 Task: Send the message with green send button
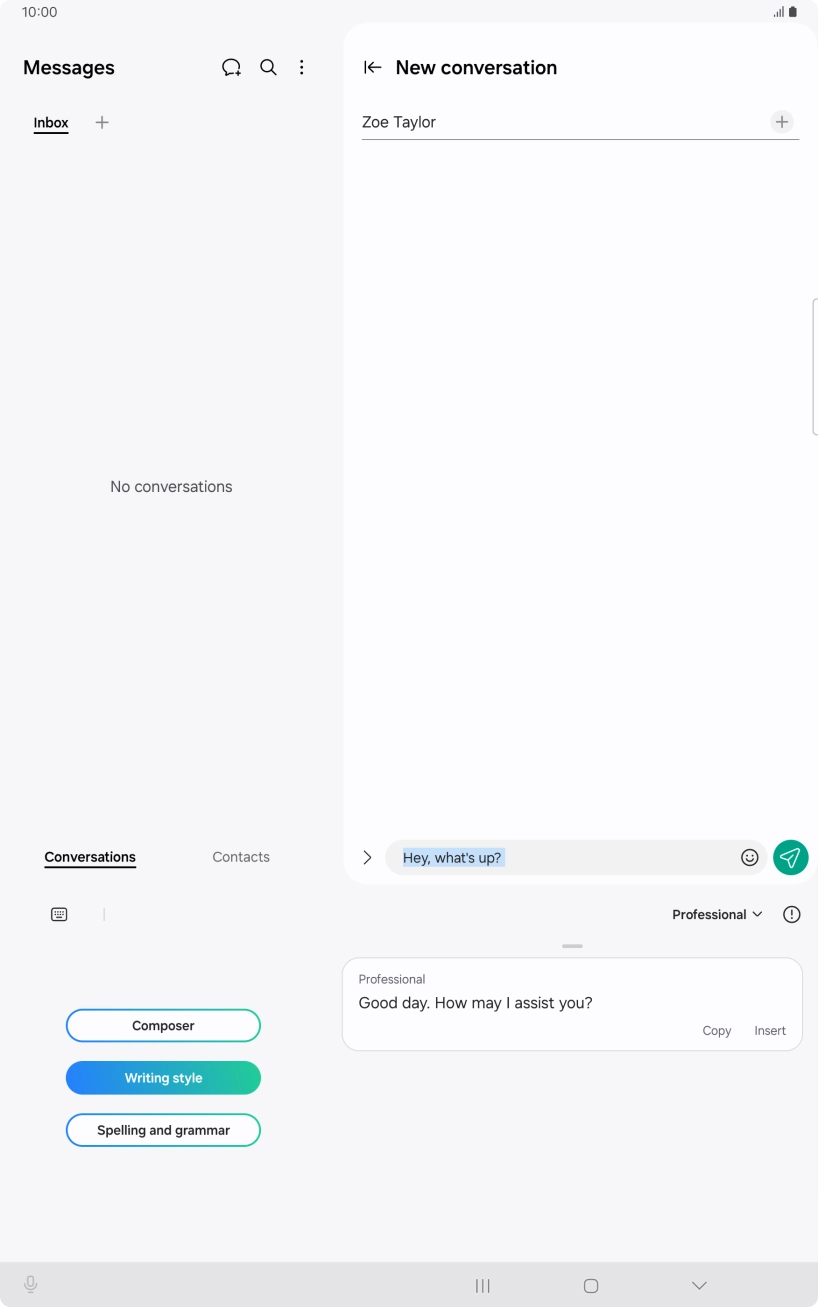pos(790,857)
